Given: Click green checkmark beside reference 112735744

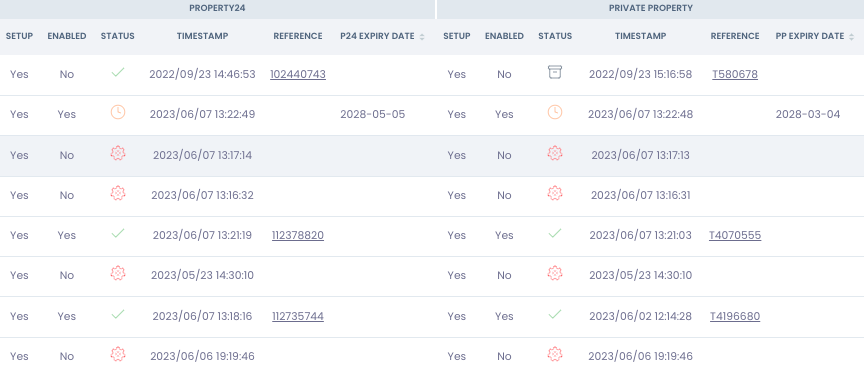Looking at the screenshot, I should (x=117, y=314).
